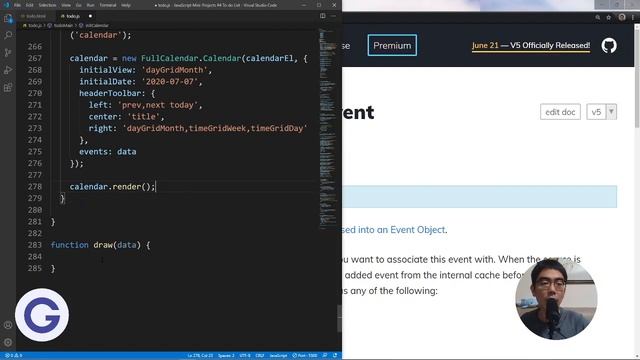The image size is (640, 360).
Task: Open the Selection menu
Action: coord(47,5)
